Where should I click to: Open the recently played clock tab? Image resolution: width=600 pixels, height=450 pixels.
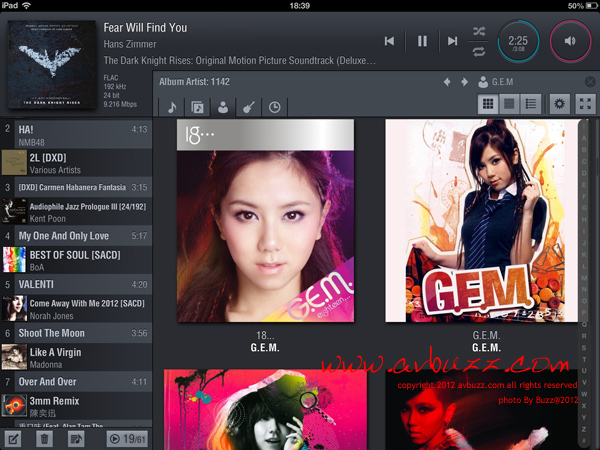pyautogui.click(x=275, y=106)
